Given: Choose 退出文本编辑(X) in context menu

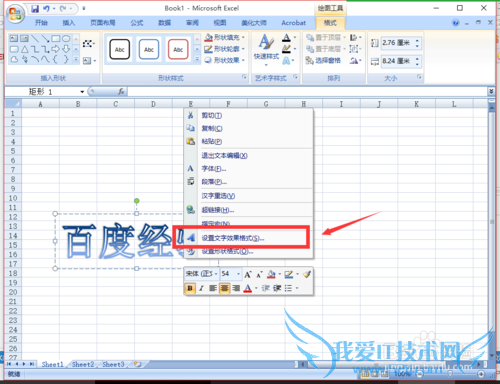Looking at the screenshot, I should click(x=248, y=156).
